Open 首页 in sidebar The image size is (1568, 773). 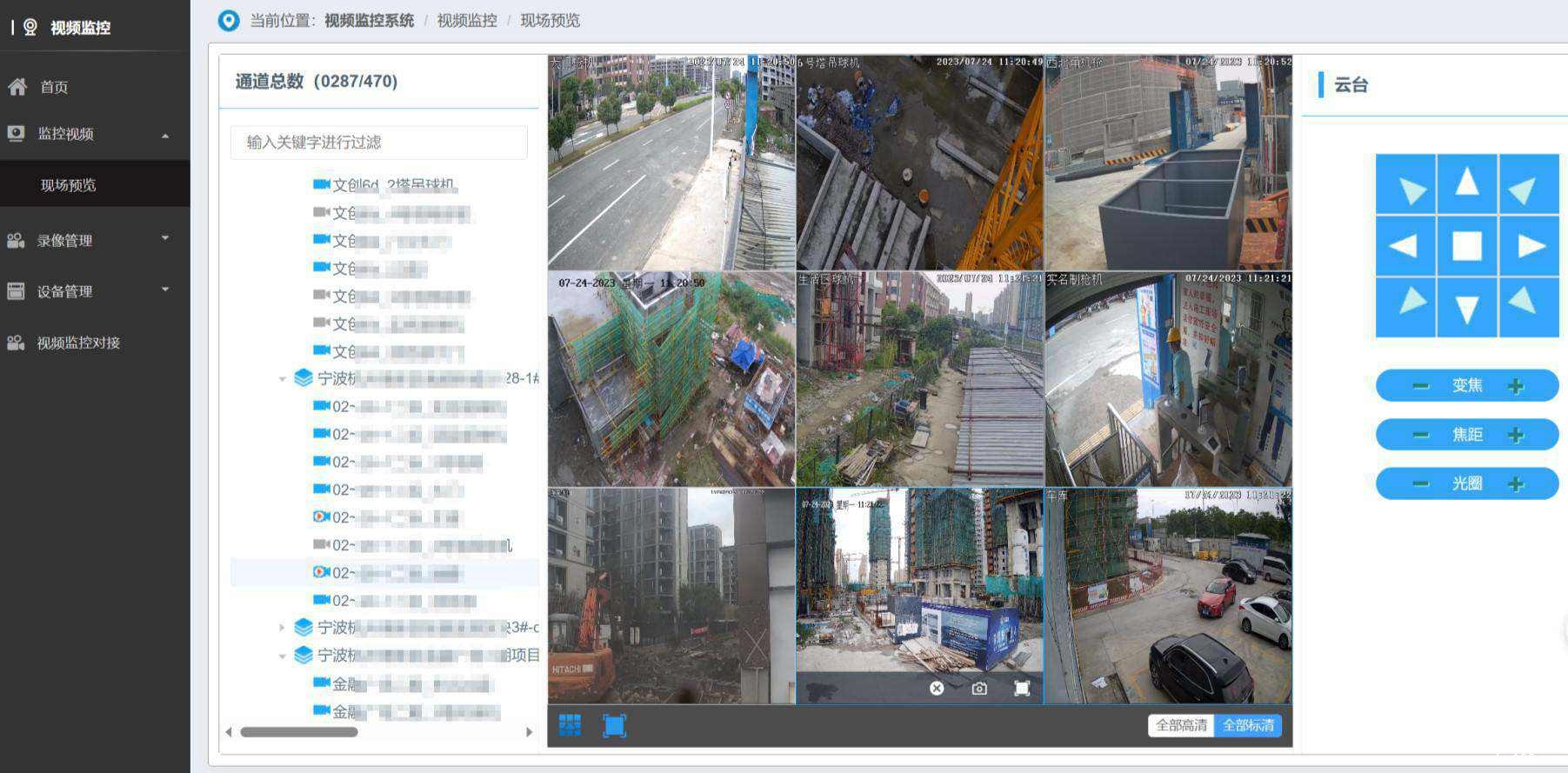54,87
